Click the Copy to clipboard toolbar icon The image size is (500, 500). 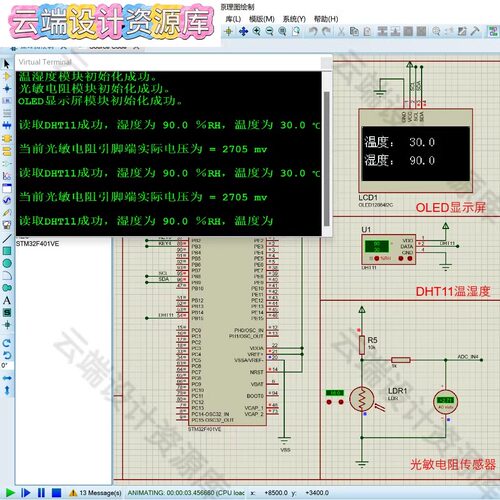click(354, 31)
